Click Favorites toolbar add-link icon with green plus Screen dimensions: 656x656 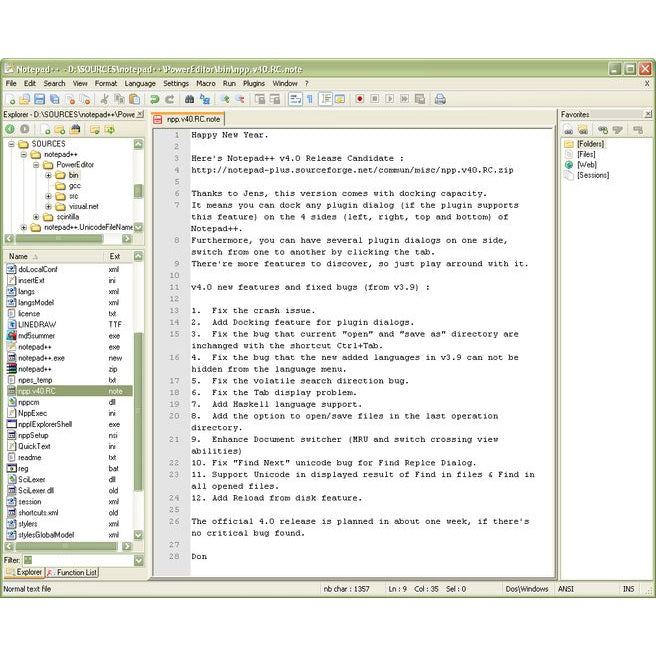pyautogui.click(x=602, y=130)
